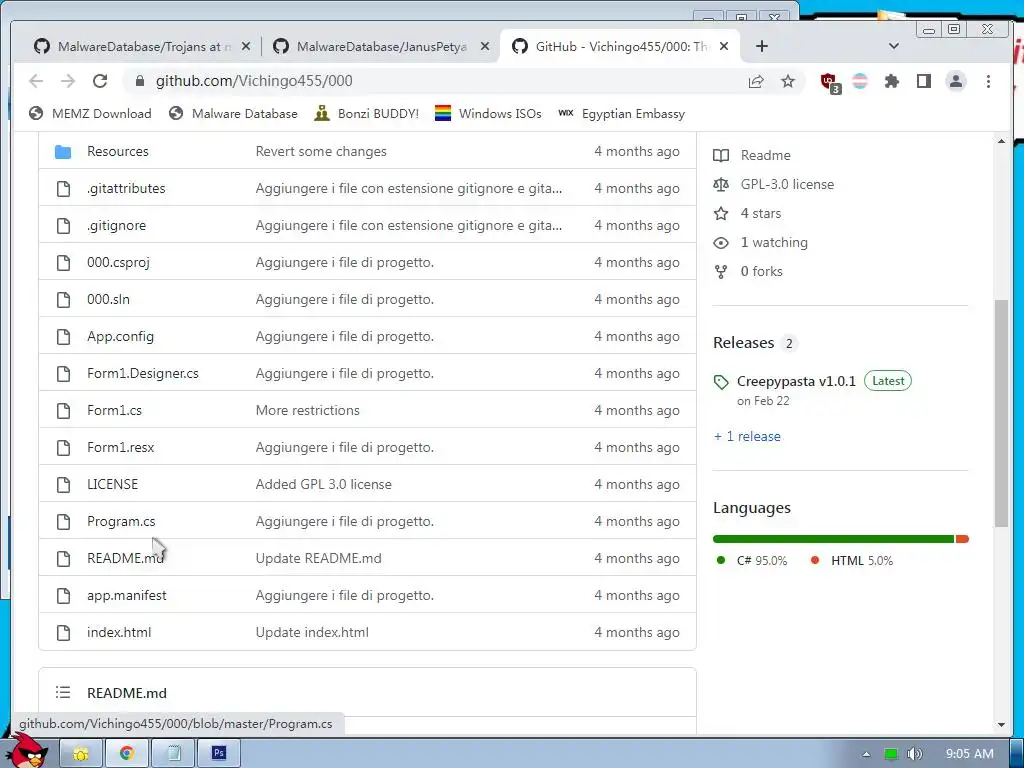1024x768 pixels.
Task: Open Egyptian Embassy bookmark
Action: tap(622, 114)
